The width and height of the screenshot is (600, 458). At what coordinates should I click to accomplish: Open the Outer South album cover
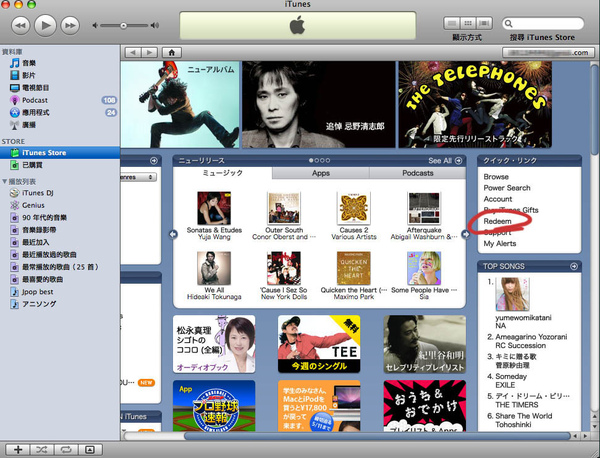(x=284, y=208)
